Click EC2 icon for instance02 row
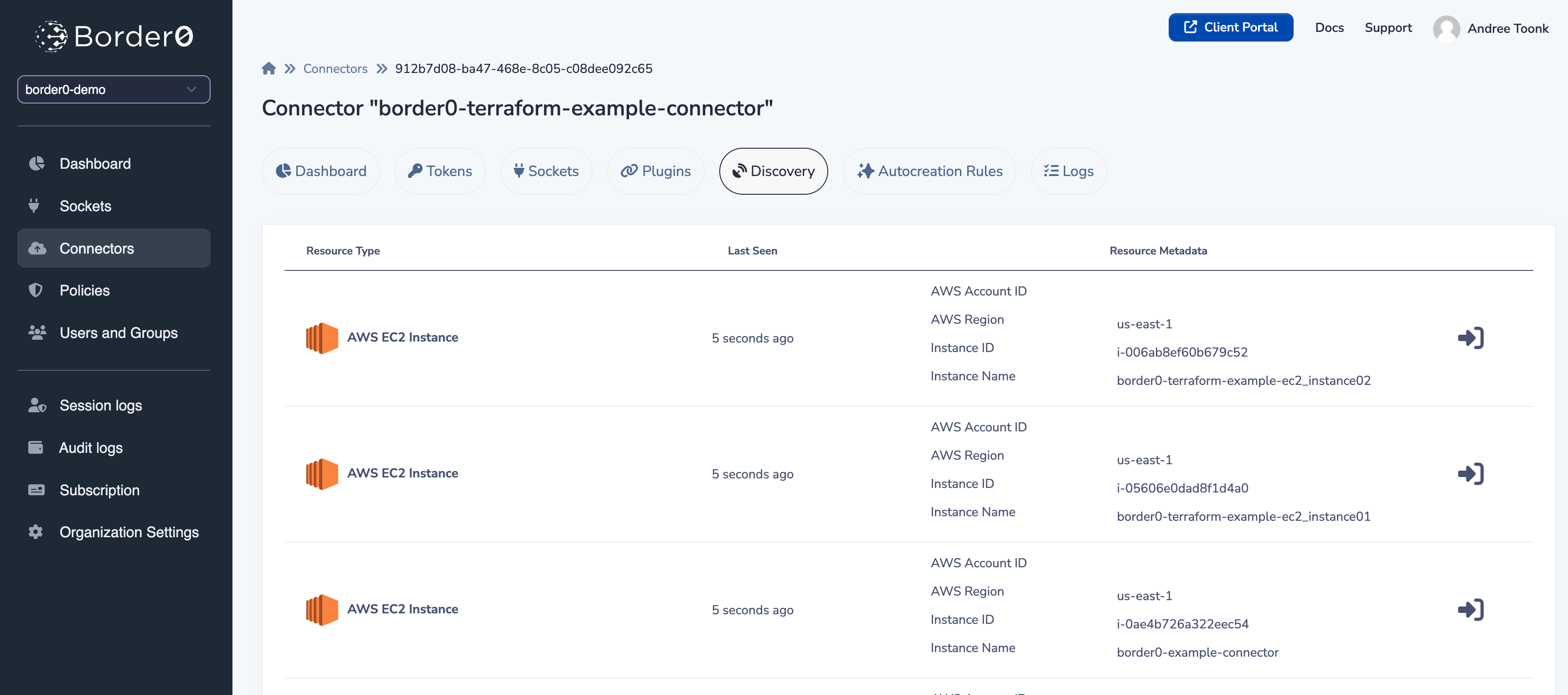1568x695 pixels. (x=322, y=338)
